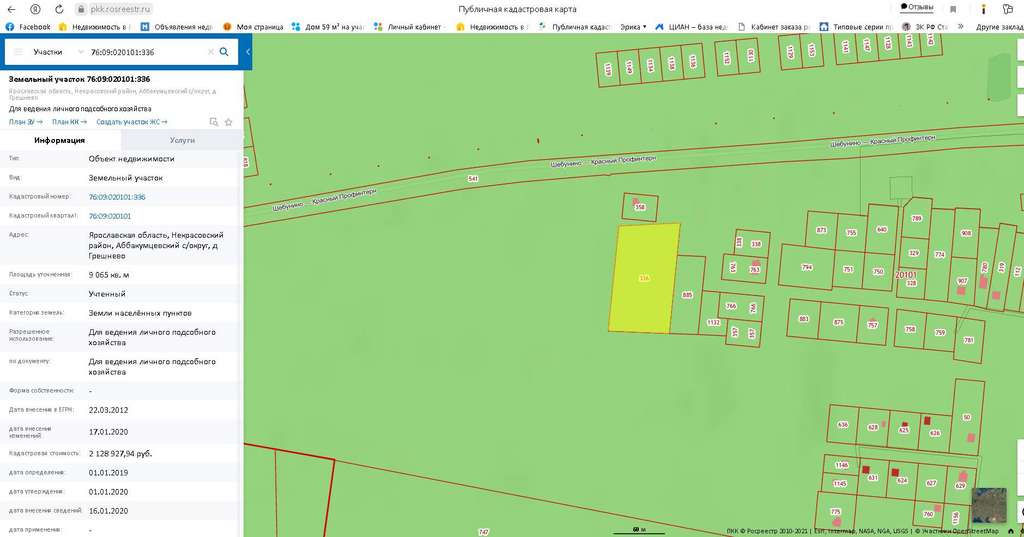The image size is (1024, 537).
Task: Switch to the Услуги tab
Action: click(x=182, y=140)
